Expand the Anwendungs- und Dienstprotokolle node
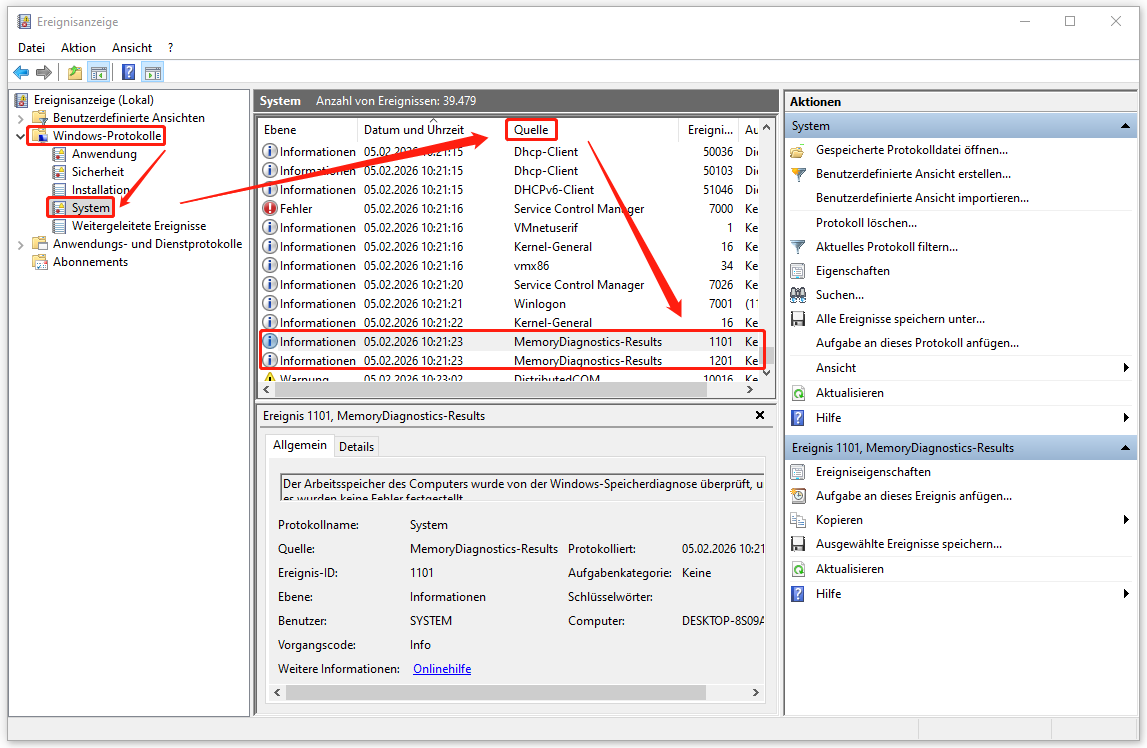This screenshot has width=1147, height=748. pos(21,244)
